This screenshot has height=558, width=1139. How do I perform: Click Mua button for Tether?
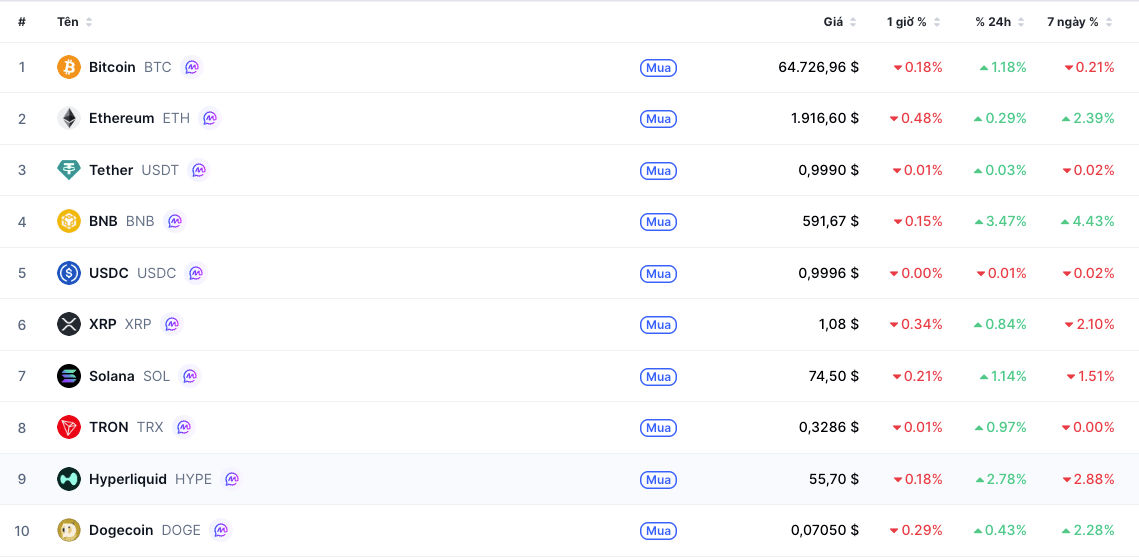click(x=658, y=171)
